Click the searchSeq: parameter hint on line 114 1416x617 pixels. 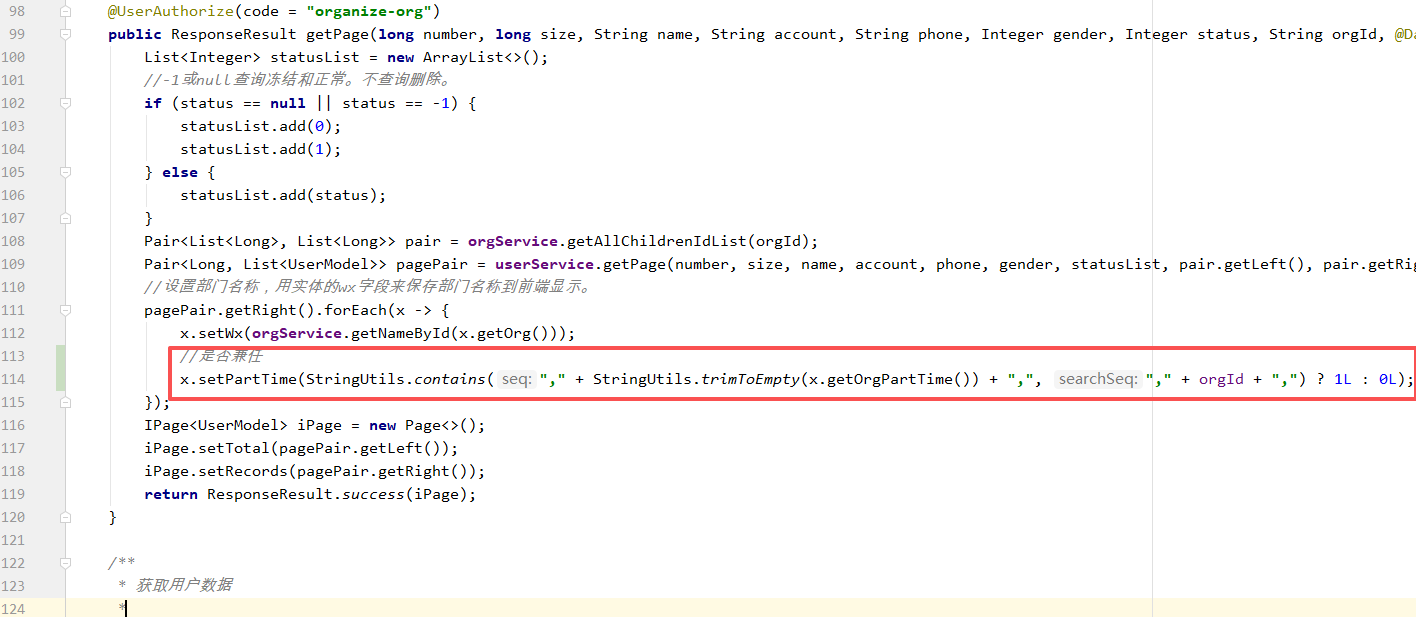pos(1097,379)
